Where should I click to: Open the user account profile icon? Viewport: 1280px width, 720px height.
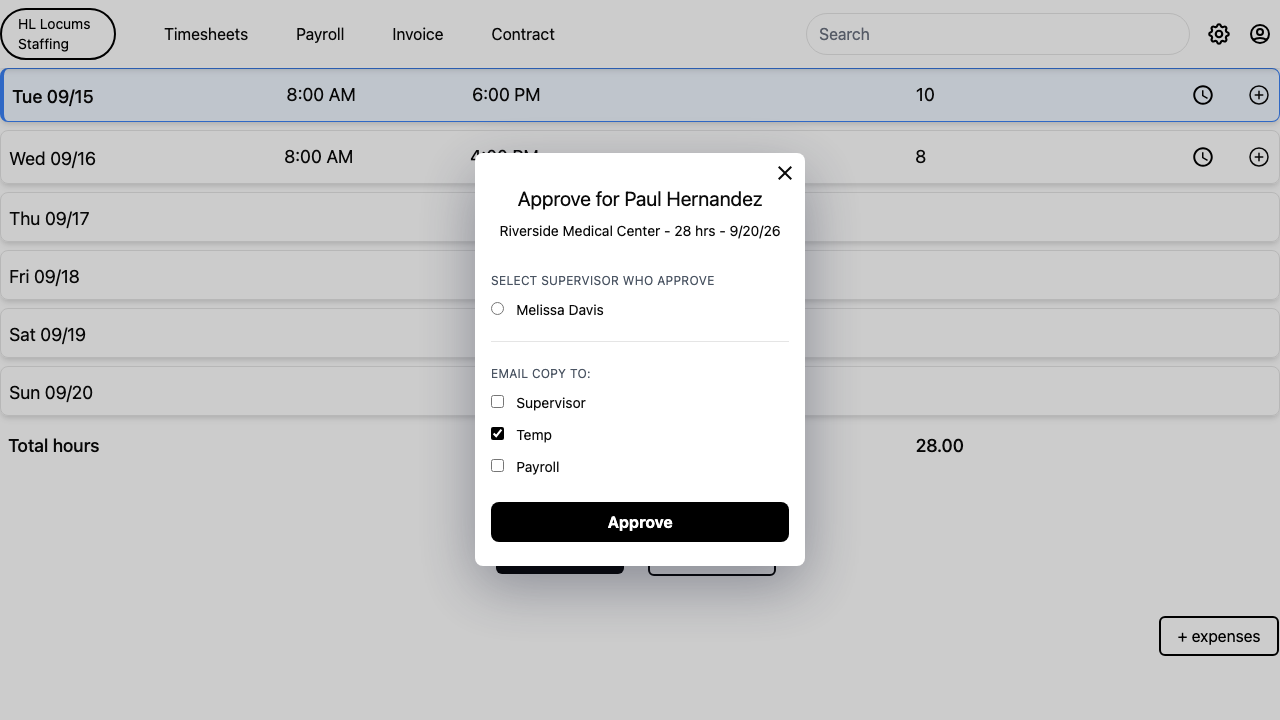tap(1260, 34)
